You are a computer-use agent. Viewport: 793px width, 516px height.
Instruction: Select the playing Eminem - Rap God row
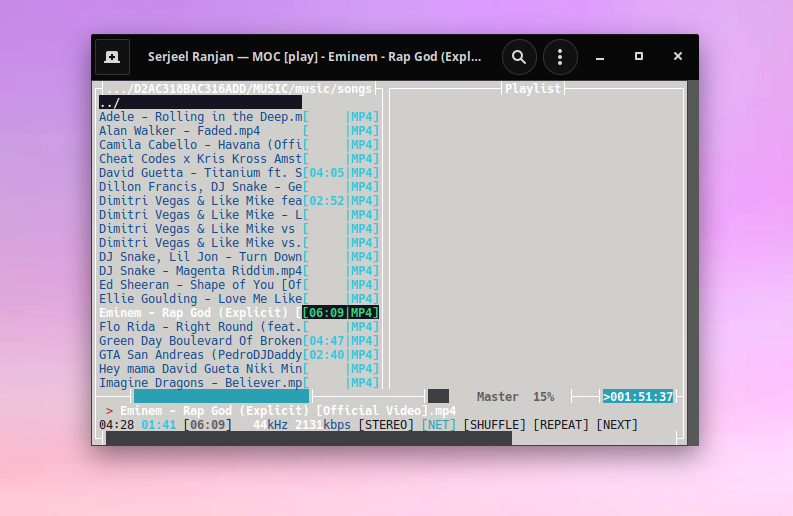pos(239,313)
